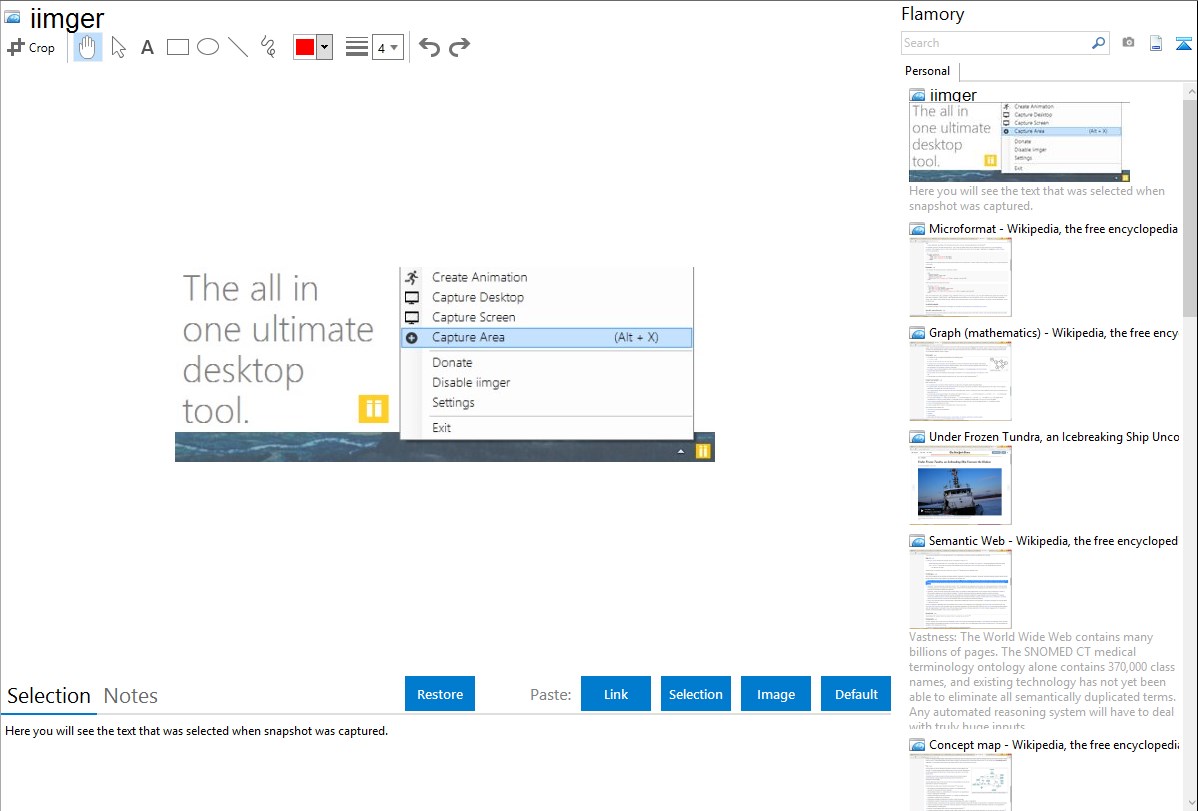The width and height of the screenshot is (1198, 811).
Task: Click the red color swatch
Action: pos(305,47)
